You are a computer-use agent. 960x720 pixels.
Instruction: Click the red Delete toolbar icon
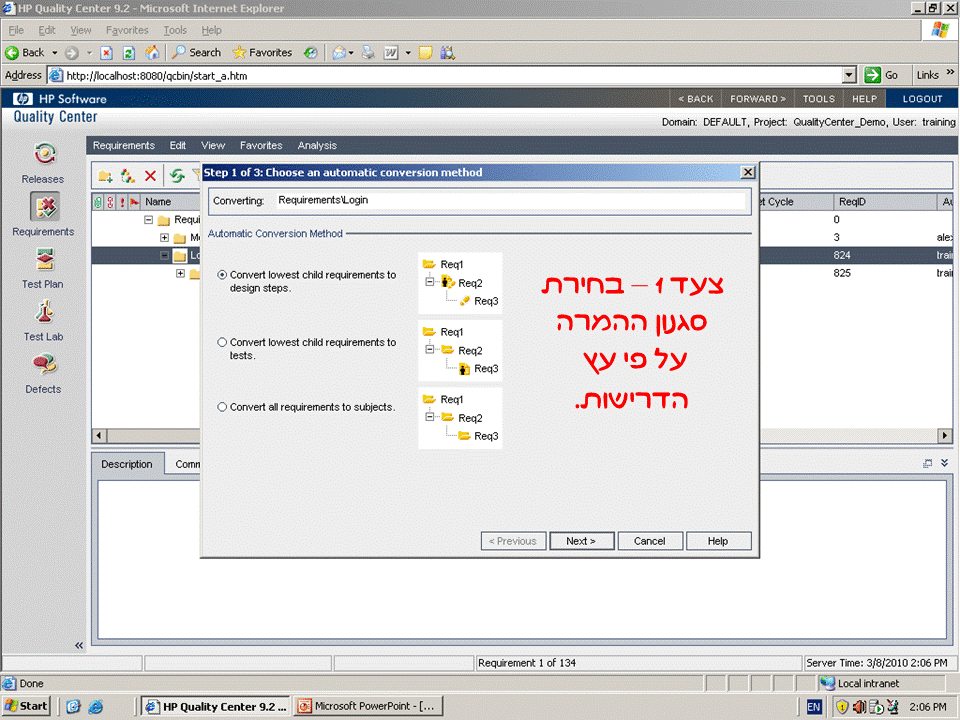coord(150,176)
